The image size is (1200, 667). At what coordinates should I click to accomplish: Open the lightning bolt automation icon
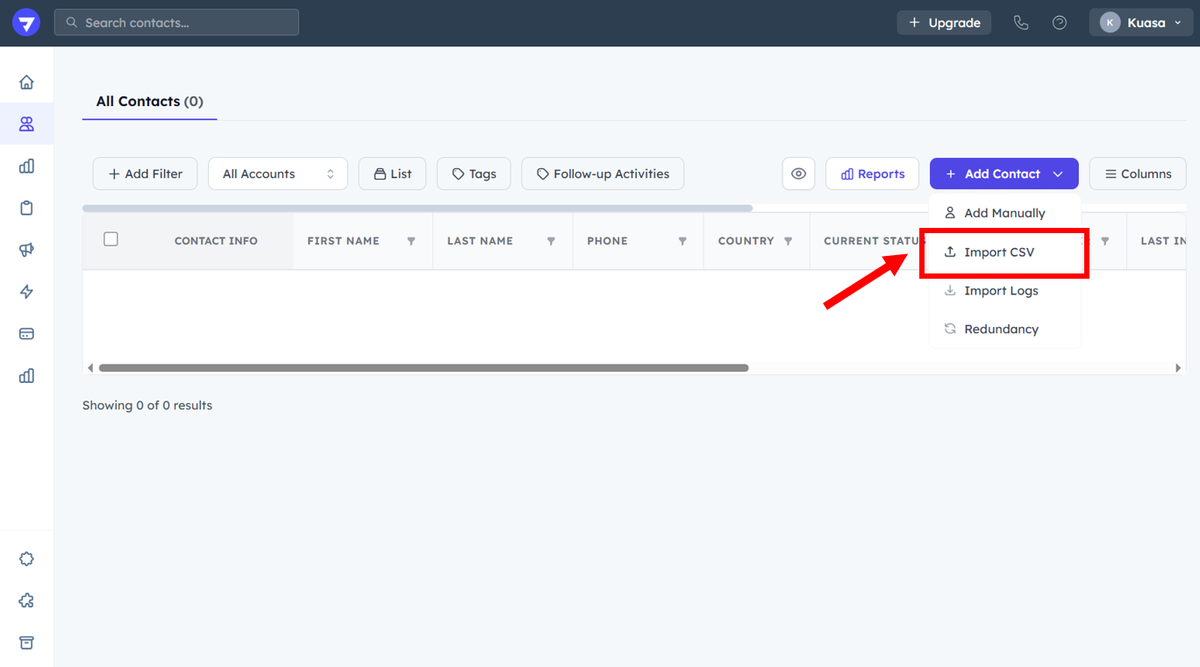(27, 292)
